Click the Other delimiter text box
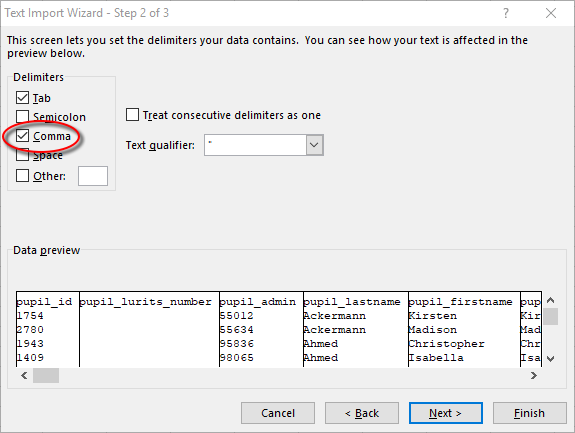Screen dimensions: 575x433 93,176
